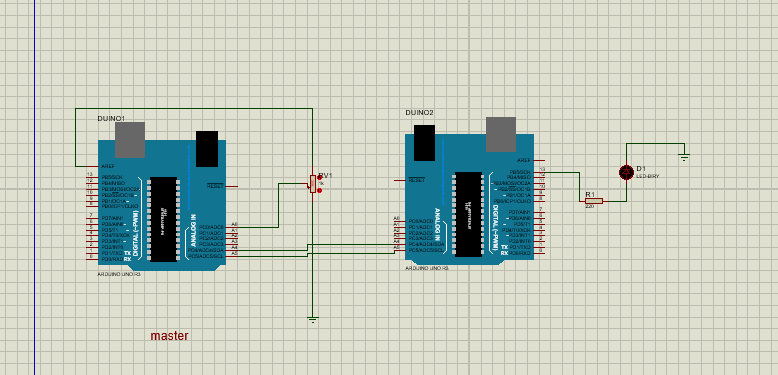Select the R1 resistor body
This screenshot has width=778, height=375.
[594, 201]
